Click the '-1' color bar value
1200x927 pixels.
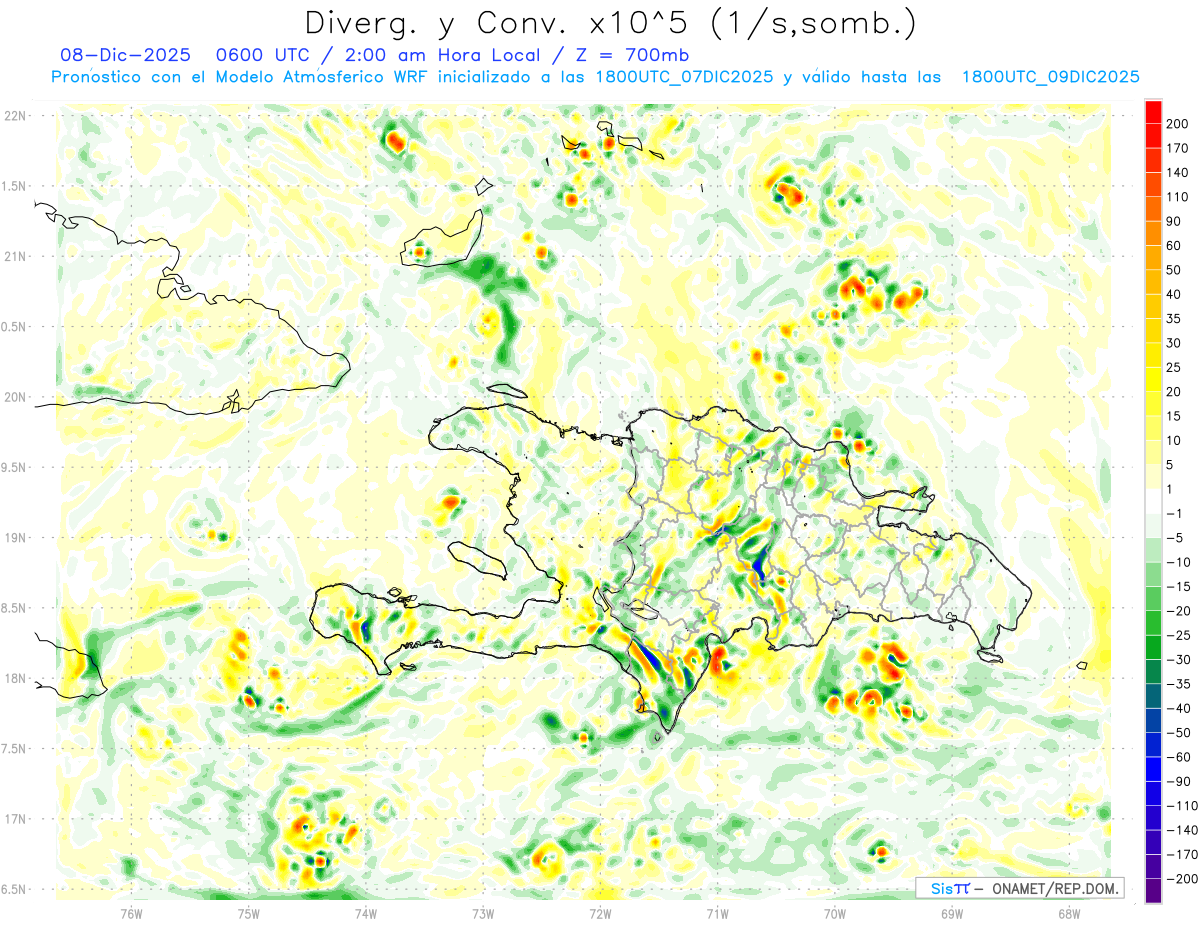coord(1175,514)
